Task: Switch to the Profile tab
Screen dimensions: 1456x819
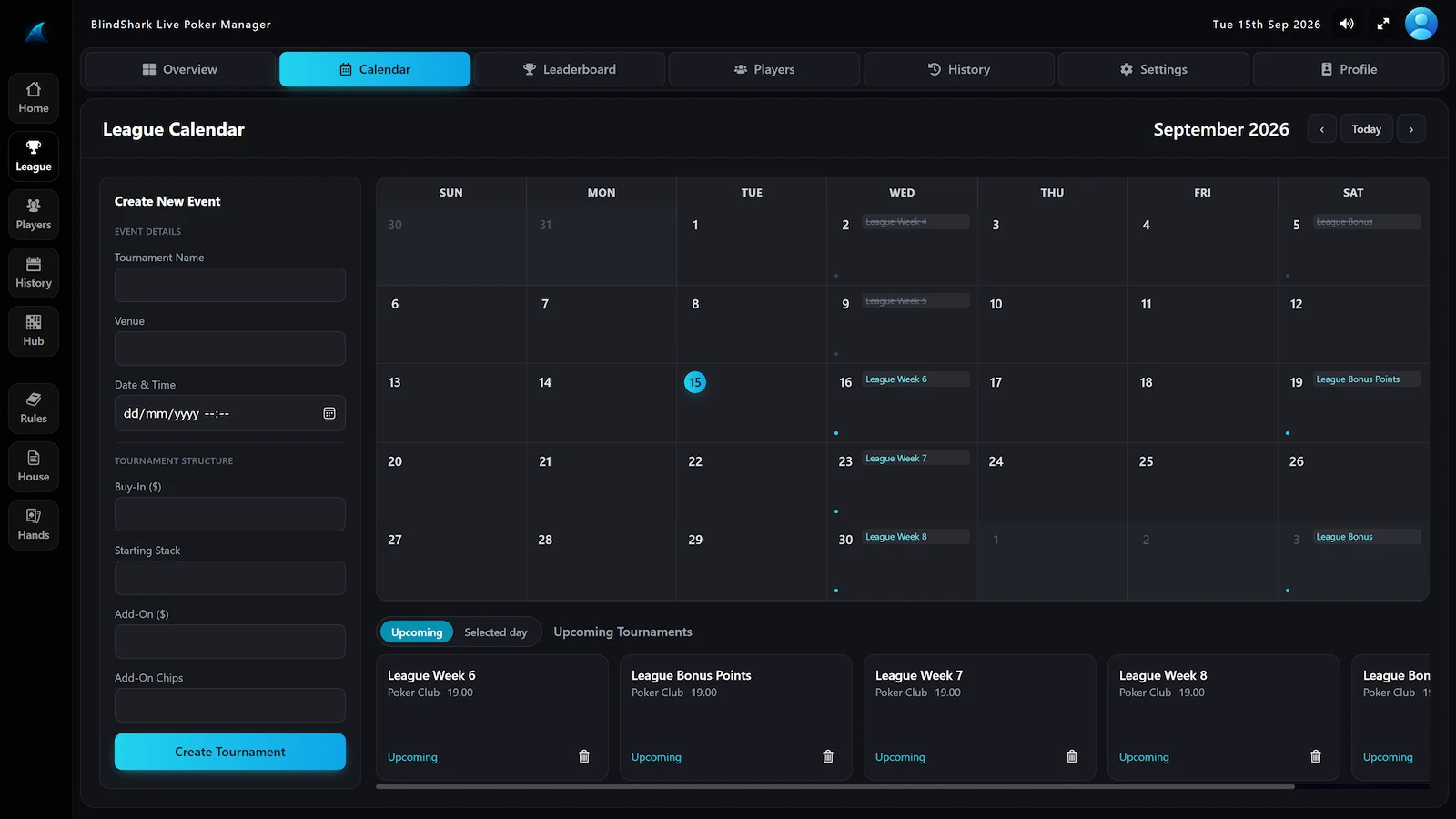Action: 1349,69
